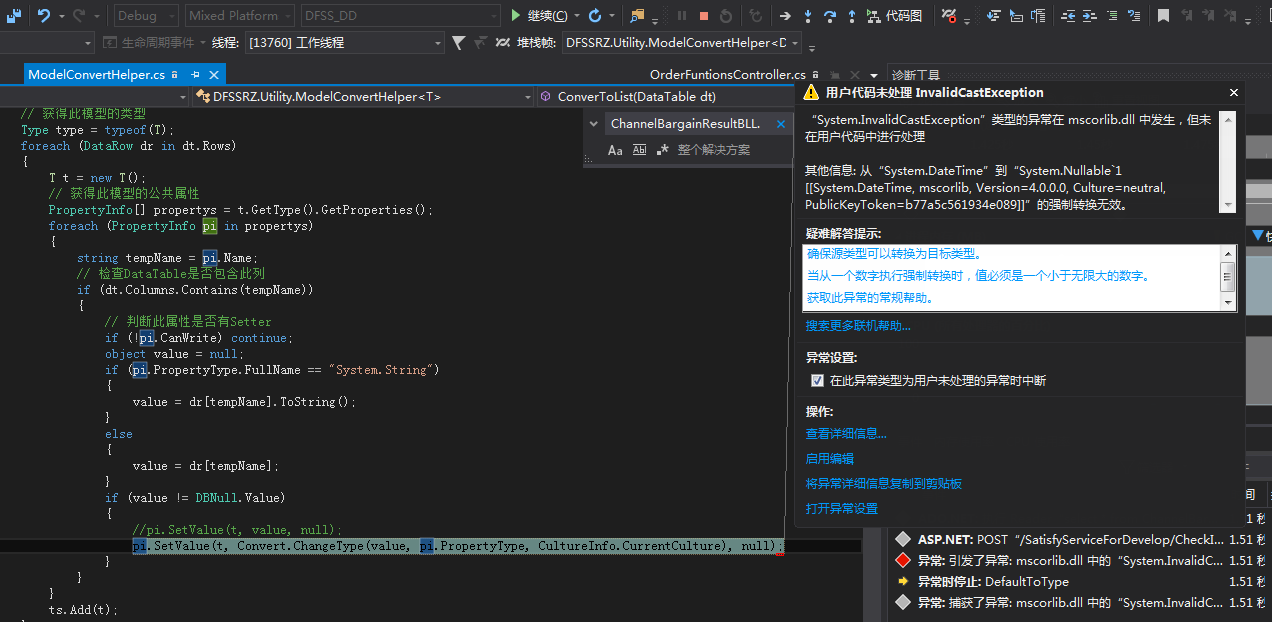Click the Show Next Statement arrow icon
This screenshot has height=622, width=1272.
tap(785, 15)
